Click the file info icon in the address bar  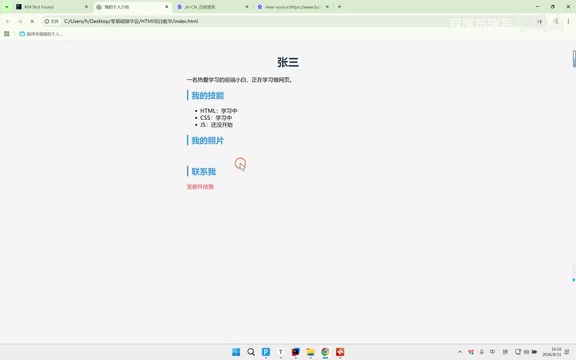pos(51,21)
